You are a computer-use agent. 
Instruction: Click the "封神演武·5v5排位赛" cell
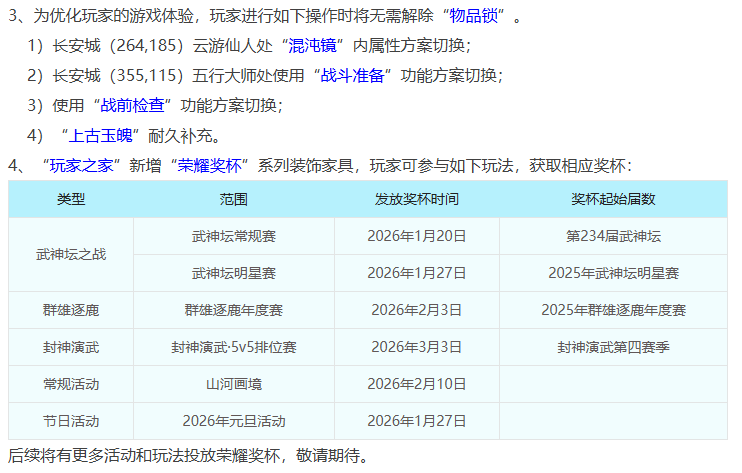click(234, 347)
